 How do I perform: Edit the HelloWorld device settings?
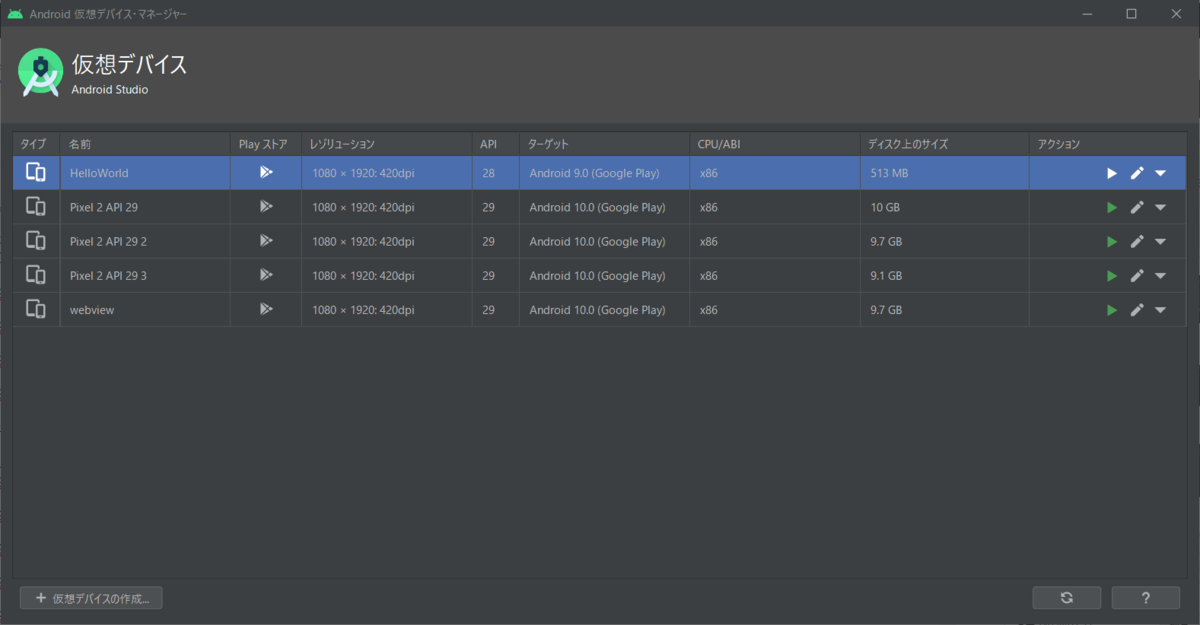(1137, 173)
